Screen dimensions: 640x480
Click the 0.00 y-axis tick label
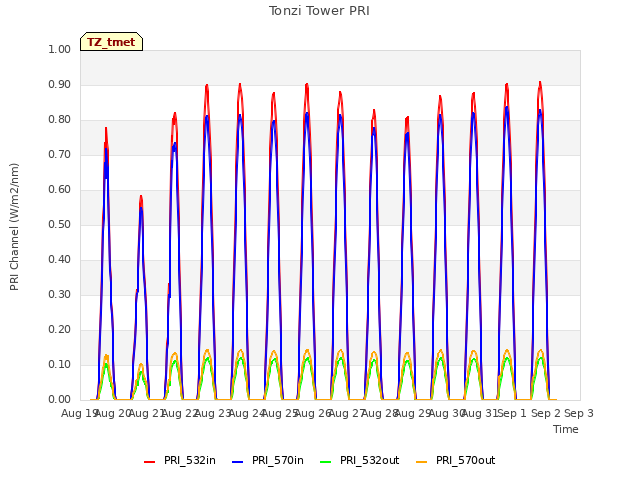click(x=60, y=399)
